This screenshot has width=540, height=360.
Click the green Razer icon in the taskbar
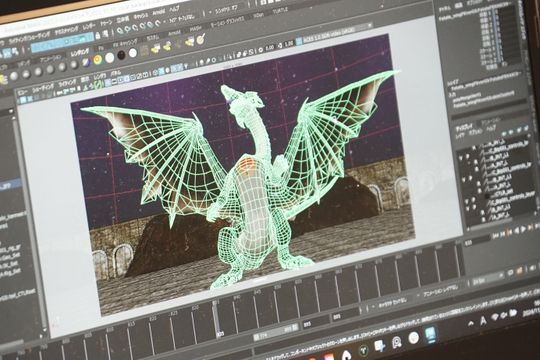(x=363, y=349)
